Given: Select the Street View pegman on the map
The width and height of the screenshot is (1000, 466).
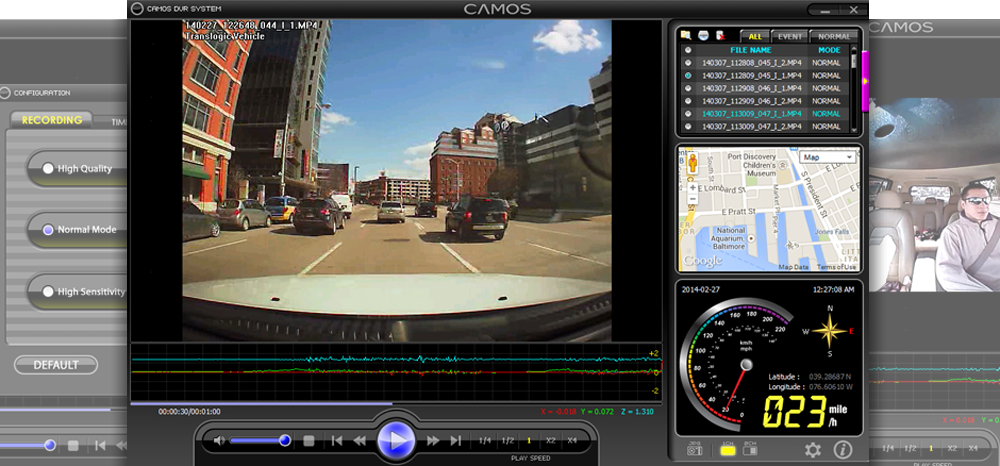Looking at the screenshot, I should pyautogui.click(x=693, y=164).
